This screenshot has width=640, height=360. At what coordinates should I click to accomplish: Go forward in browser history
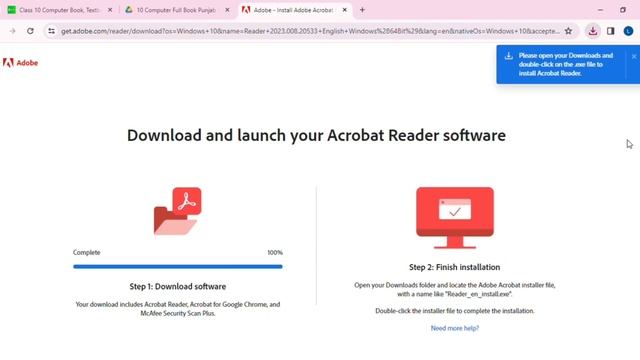tap(12, 31)
